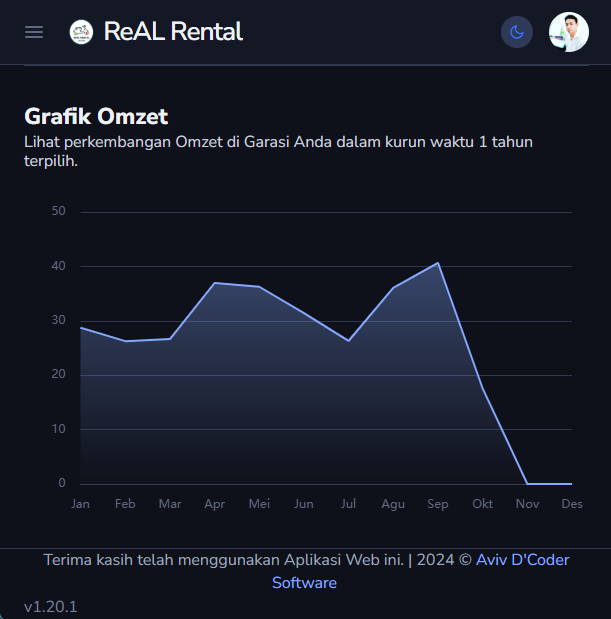Click the January starting point of the chart line
Screen dimensions: 611x619
tap(80, 328)
